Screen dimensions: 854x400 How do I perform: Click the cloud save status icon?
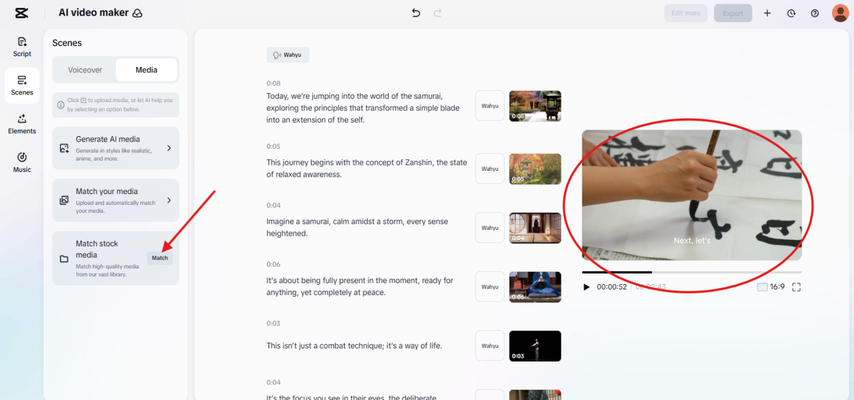pos(138,13)
